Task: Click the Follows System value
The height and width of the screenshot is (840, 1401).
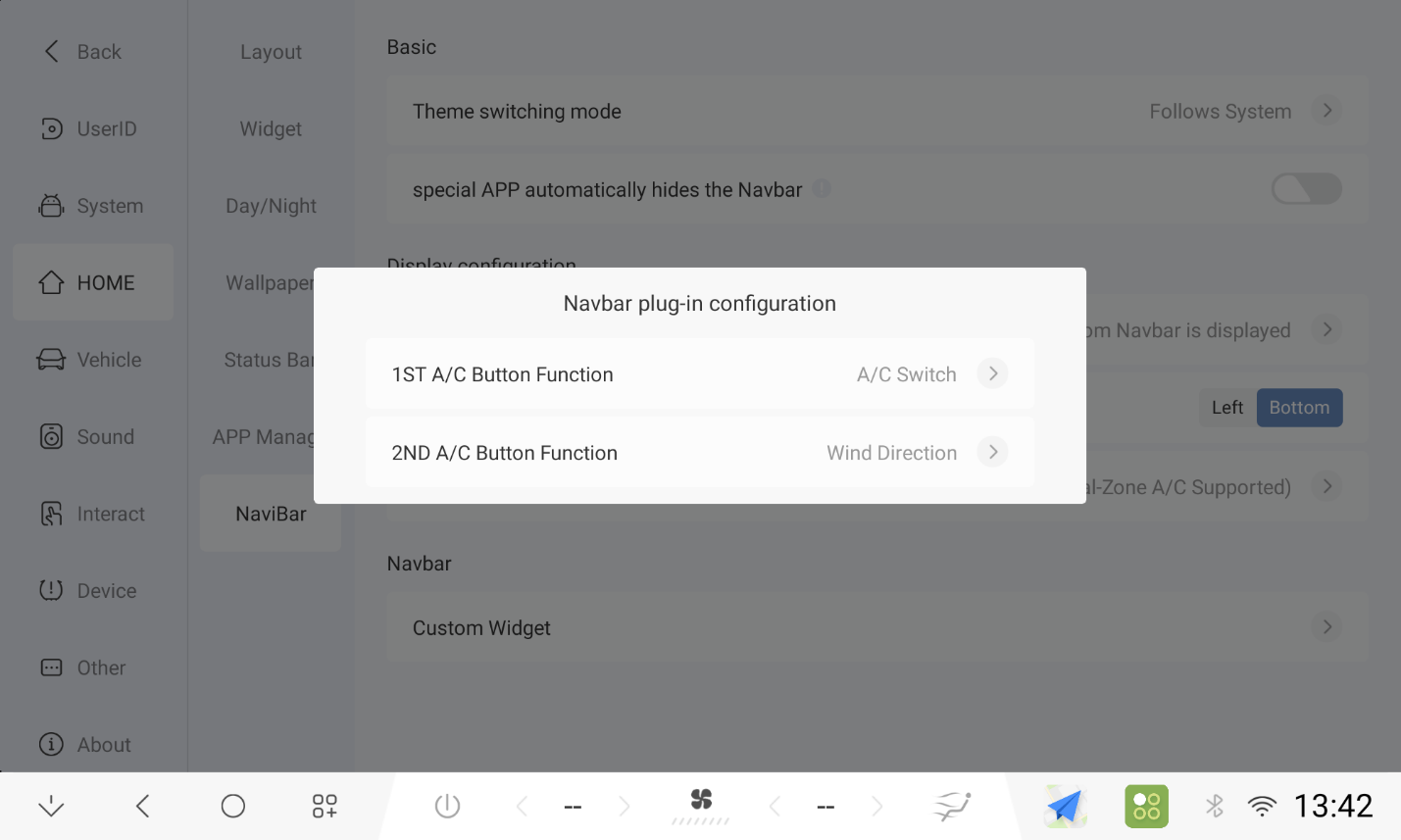Action: coord(1220,112)
